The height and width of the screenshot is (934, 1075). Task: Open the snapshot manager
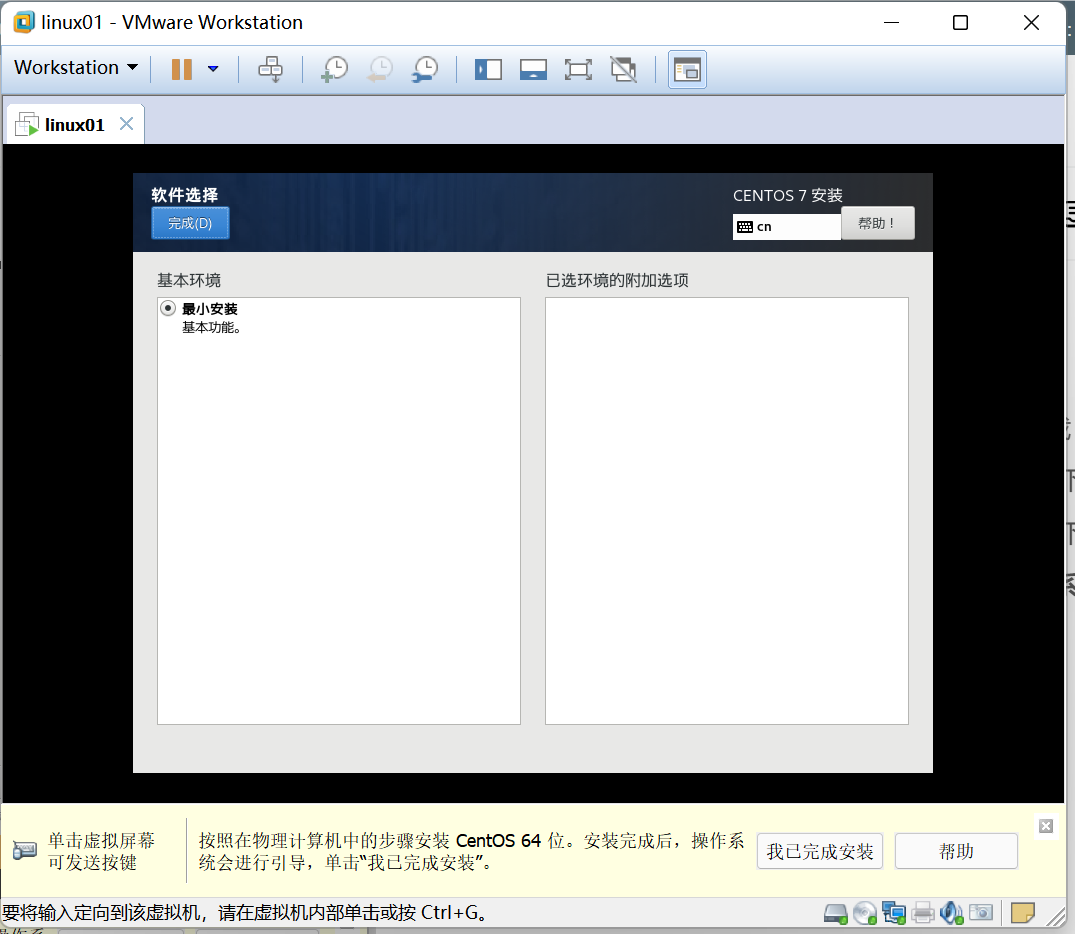pyautogui.click(x=425, y=69)
